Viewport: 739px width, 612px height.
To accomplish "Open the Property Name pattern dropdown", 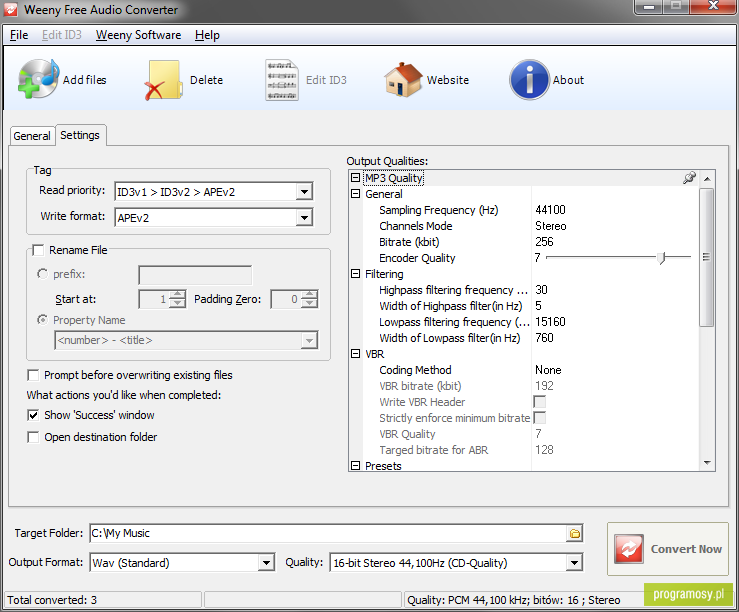I will pos(309,340).
